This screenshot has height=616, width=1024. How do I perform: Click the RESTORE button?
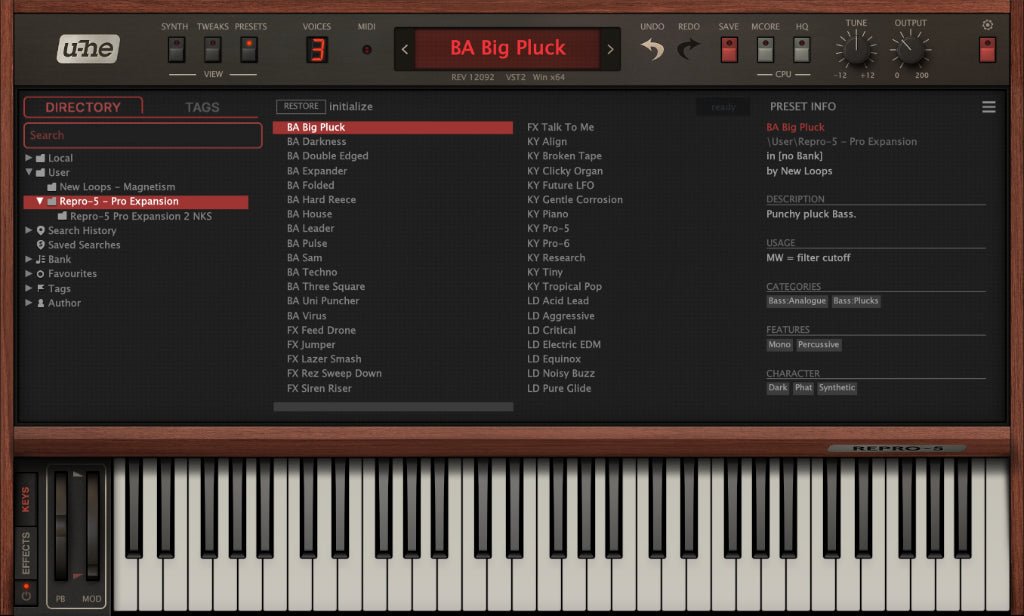(300, 105)
